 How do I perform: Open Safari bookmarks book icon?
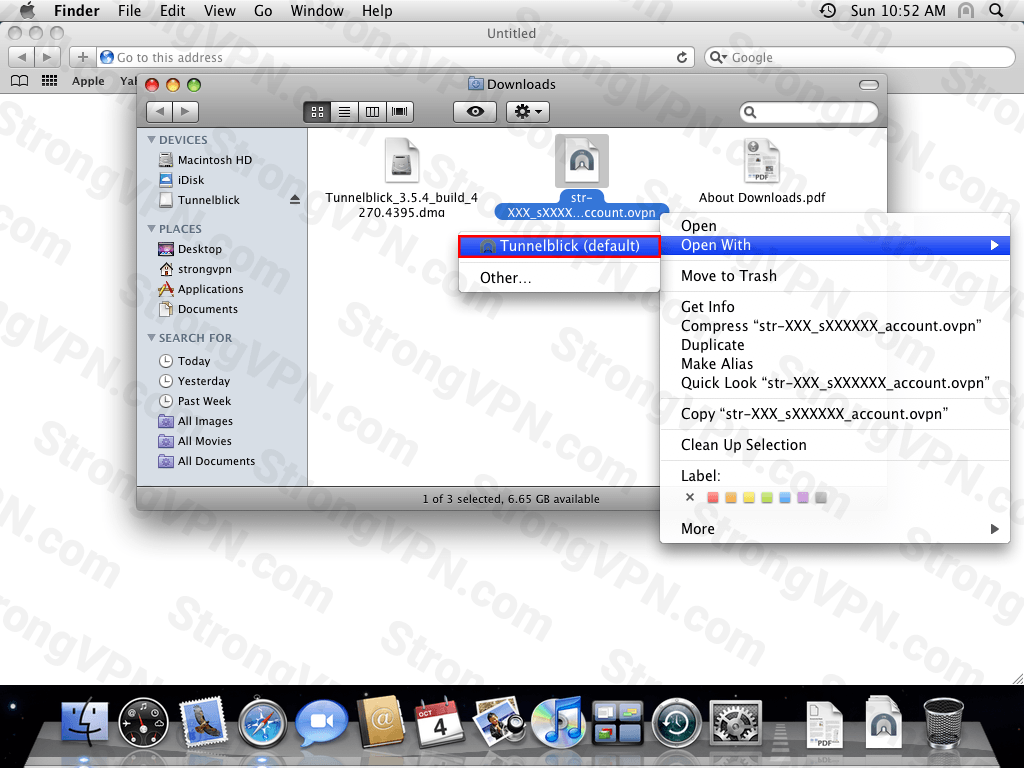(20, 81)
